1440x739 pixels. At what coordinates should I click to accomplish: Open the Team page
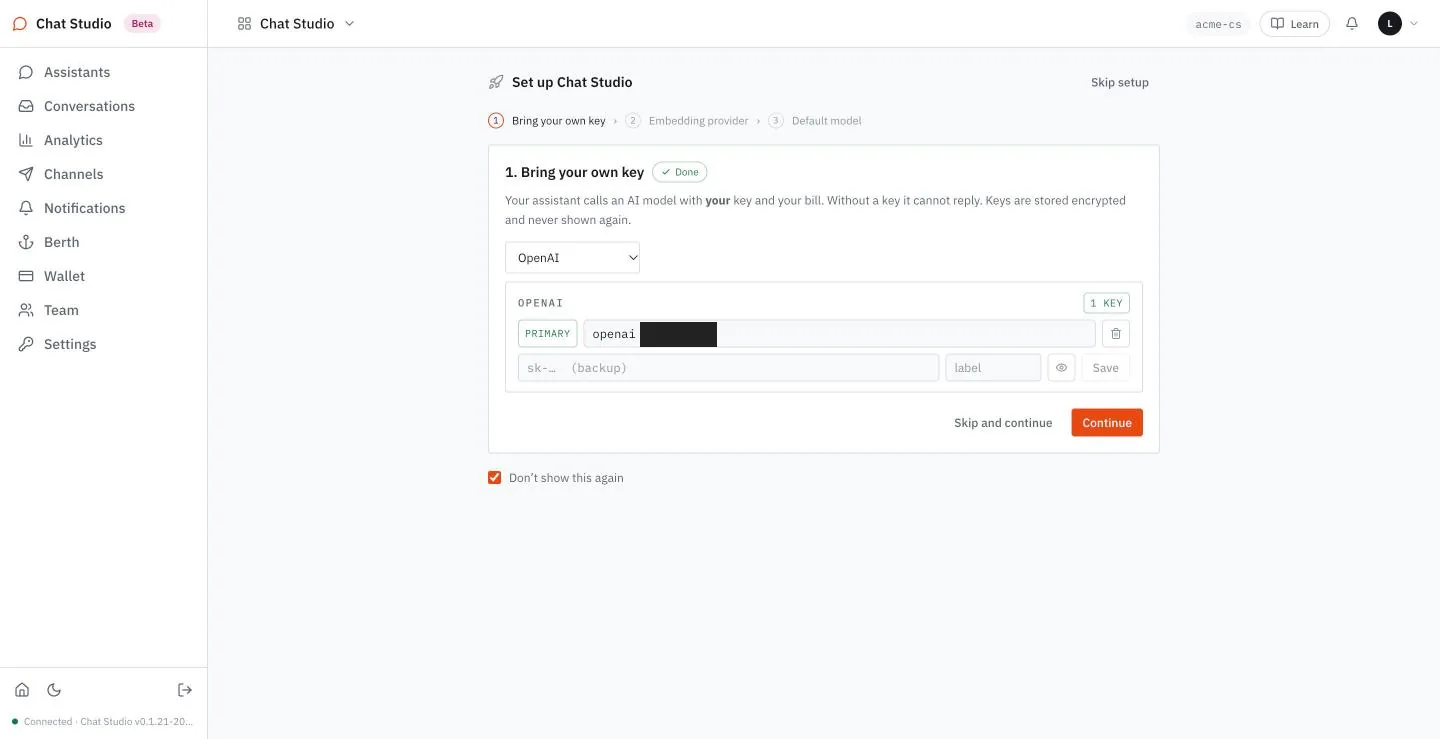point(104,310)
